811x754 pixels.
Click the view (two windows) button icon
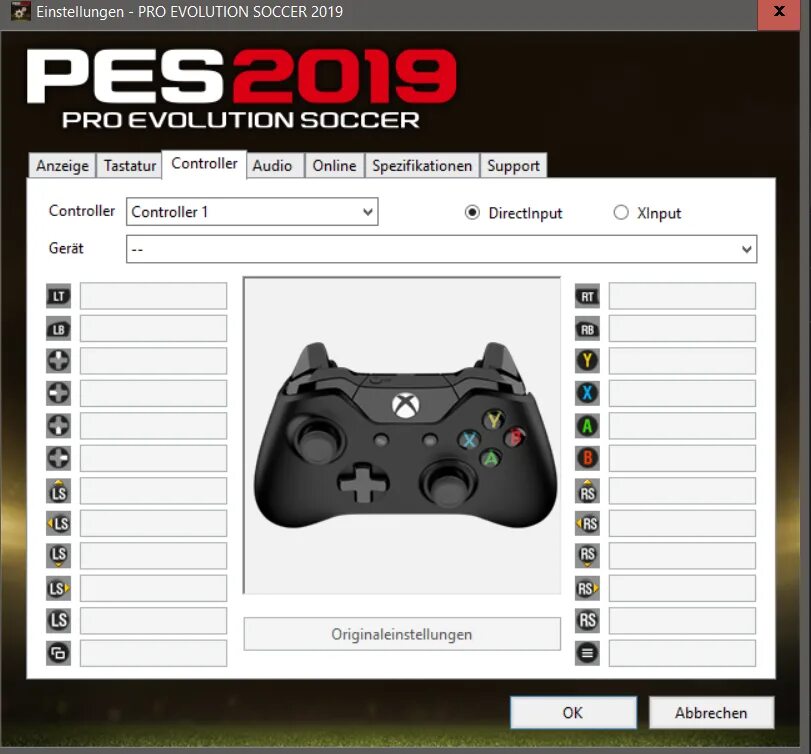pyautogui.click(x=58, y=653)
